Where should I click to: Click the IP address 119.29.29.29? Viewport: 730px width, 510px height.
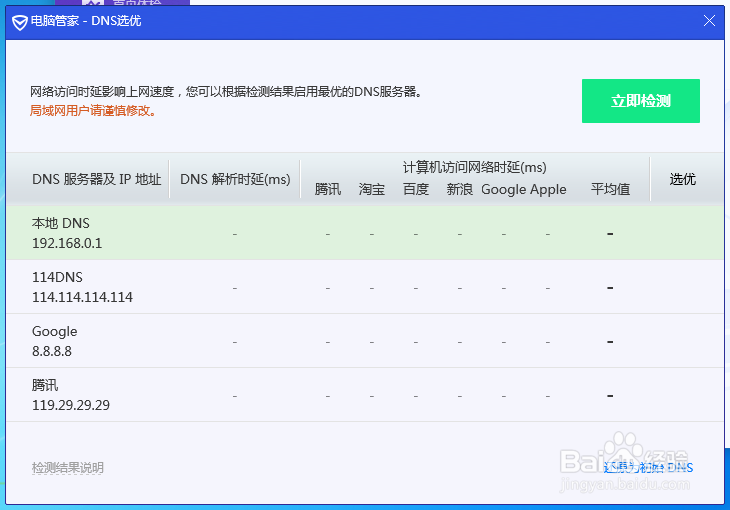tap(71, 405)
